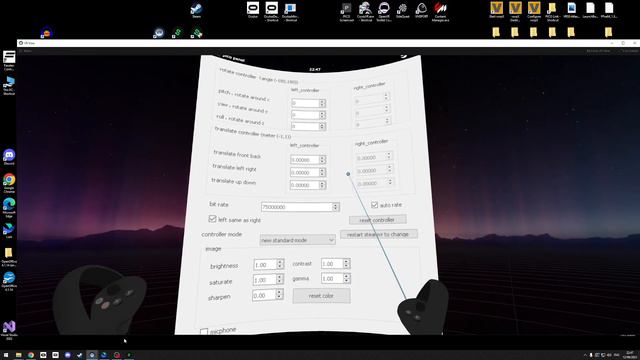Open the Oculus desktop icon
640x360 pixels.
coord(253,10)
